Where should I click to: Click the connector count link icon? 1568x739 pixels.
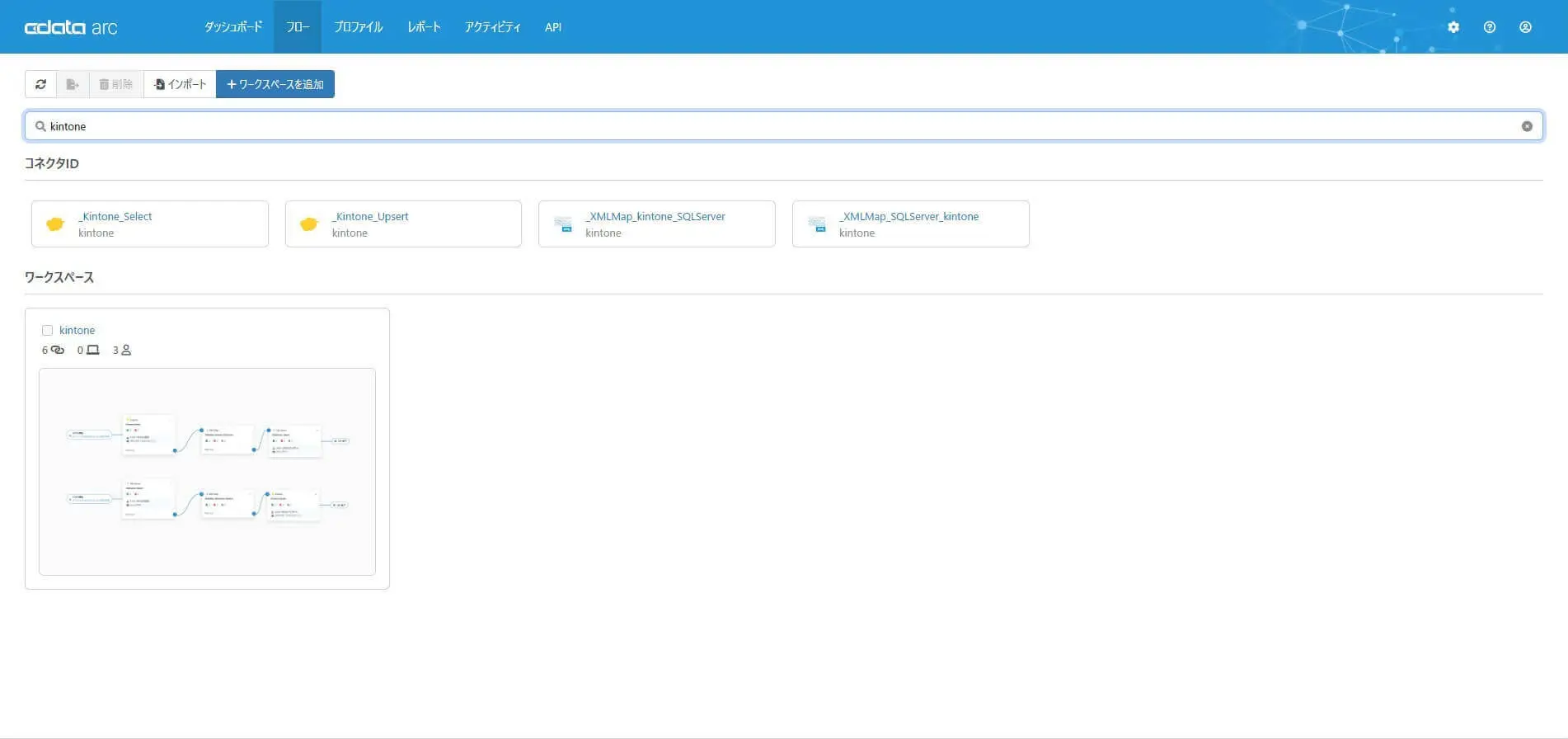[x=57, y=350]
